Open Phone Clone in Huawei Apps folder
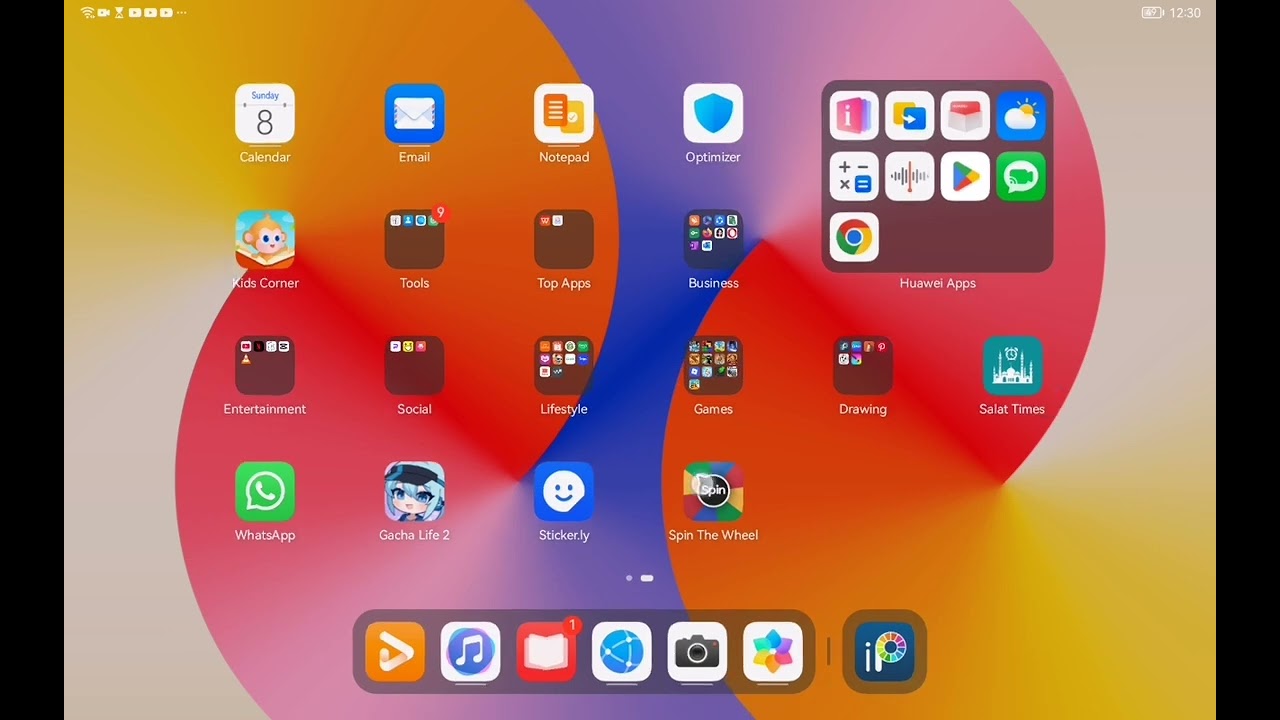This screenshot has height=720, width=1280. pyautogui.click(x=910, y=116)
